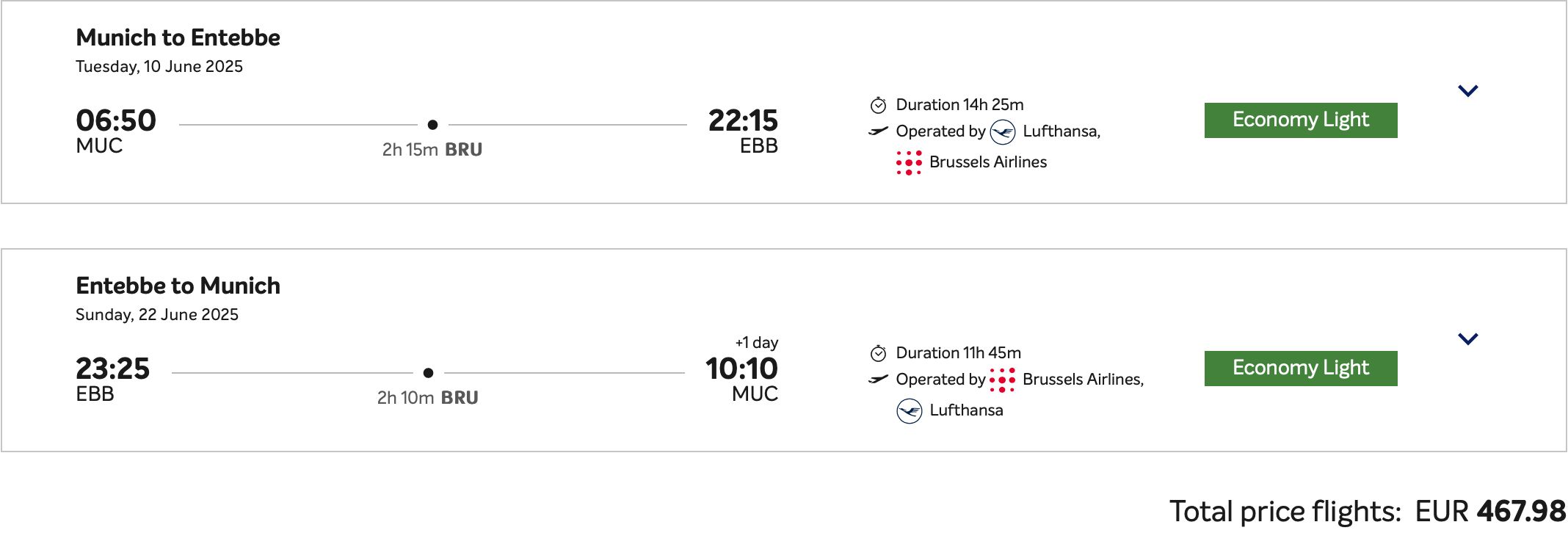Click the airplane icon on the return flight
1568x533 pixels.
tap(878, 380)
